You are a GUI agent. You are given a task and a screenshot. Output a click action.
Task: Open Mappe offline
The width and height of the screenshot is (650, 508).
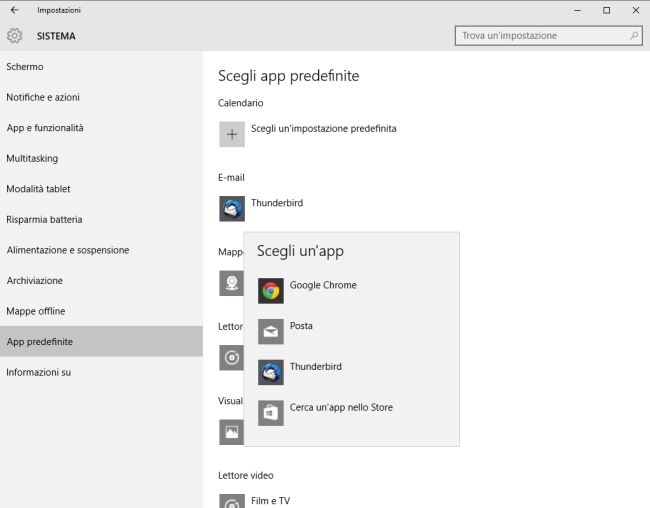click(x=101, y=311)
